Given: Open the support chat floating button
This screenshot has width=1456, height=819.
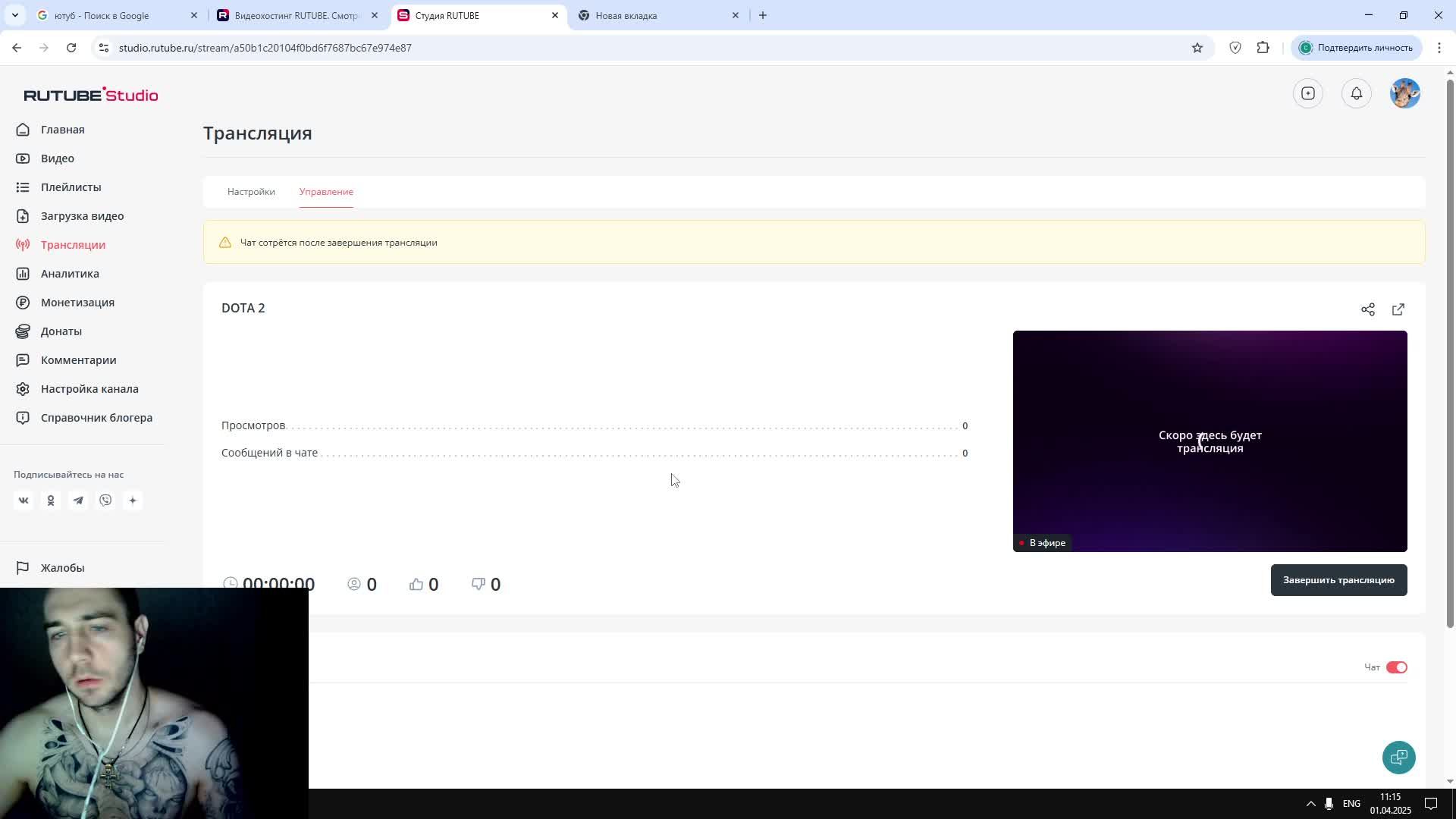Looking at the screenshot, I should [1398, 757].
